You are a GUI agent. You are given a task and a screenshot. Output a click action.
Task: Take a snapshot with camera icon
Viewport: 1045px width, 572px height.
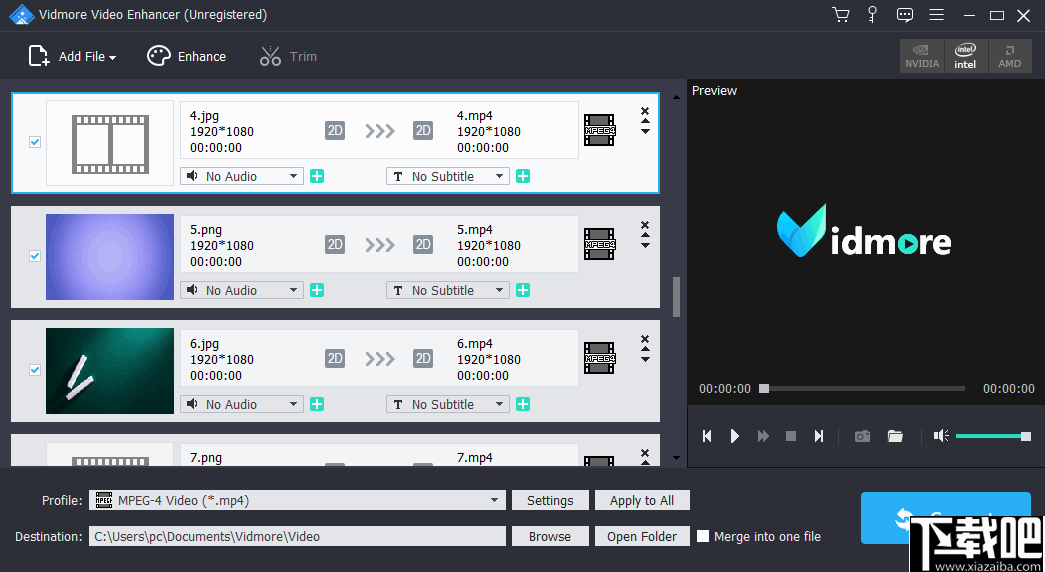[862, 436]
